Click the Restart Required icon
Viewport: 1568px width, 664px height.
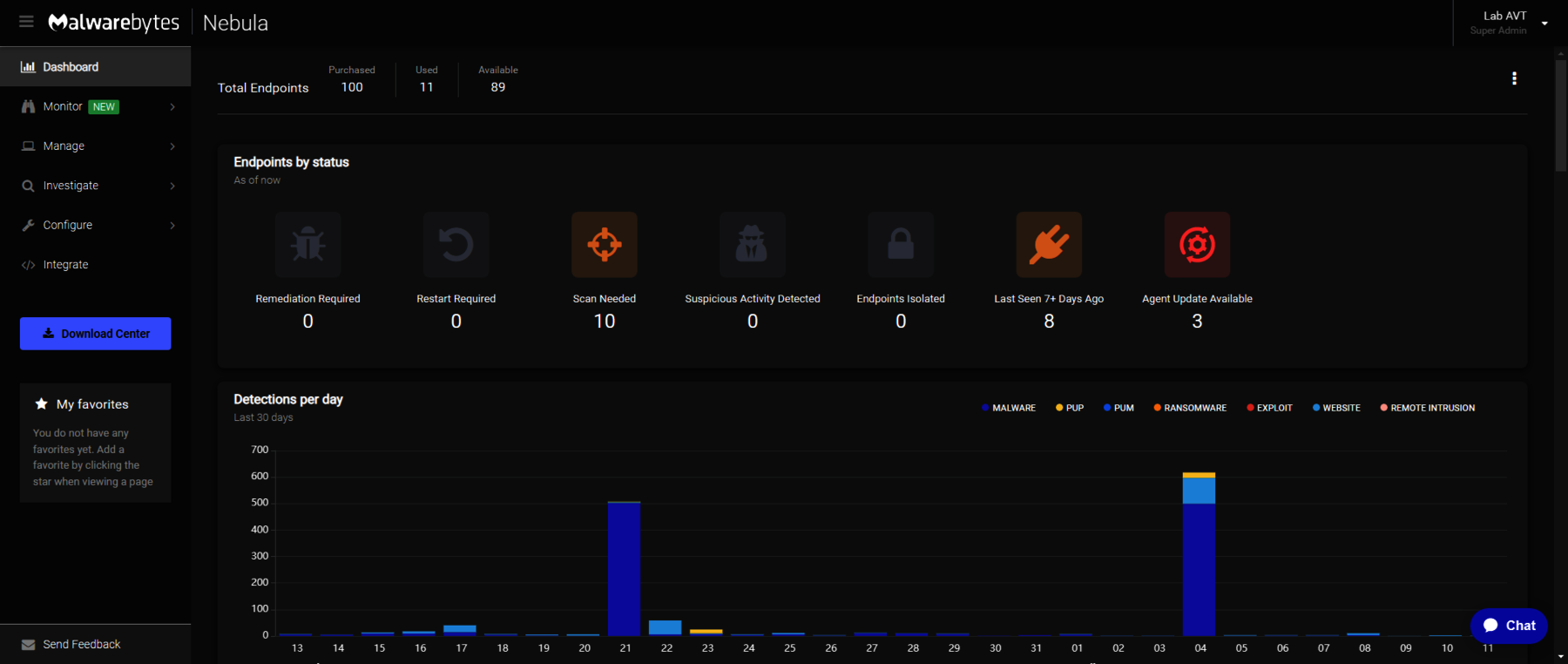[456, 245]
